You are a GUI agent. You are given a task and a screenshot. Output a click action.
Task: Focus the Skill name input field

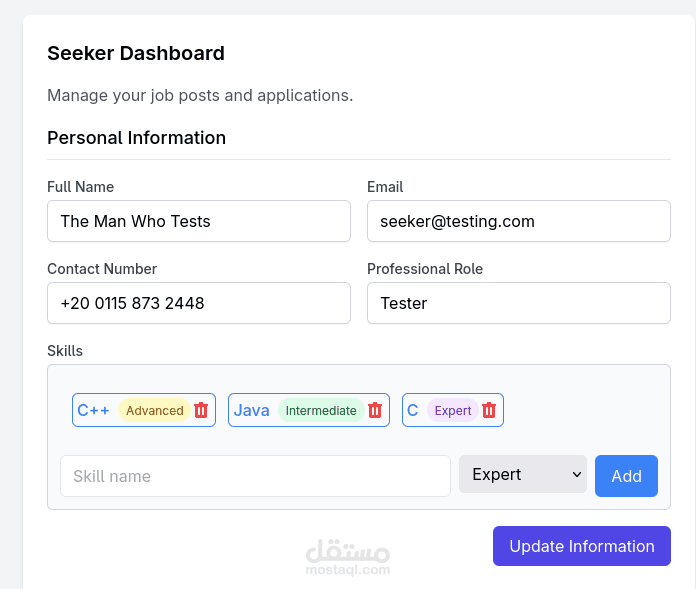point(255,476)
